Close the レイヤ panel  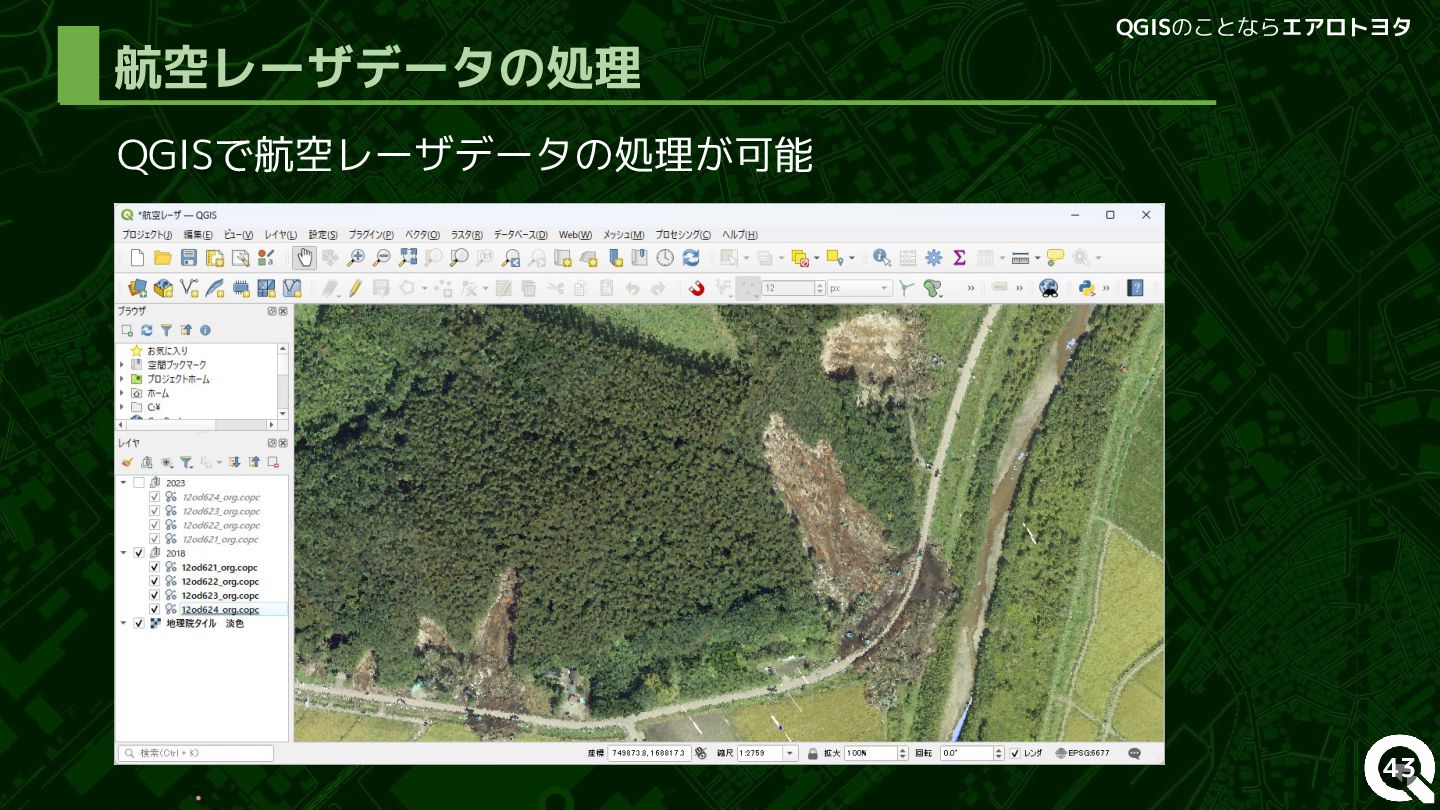[x=283, y=442]
